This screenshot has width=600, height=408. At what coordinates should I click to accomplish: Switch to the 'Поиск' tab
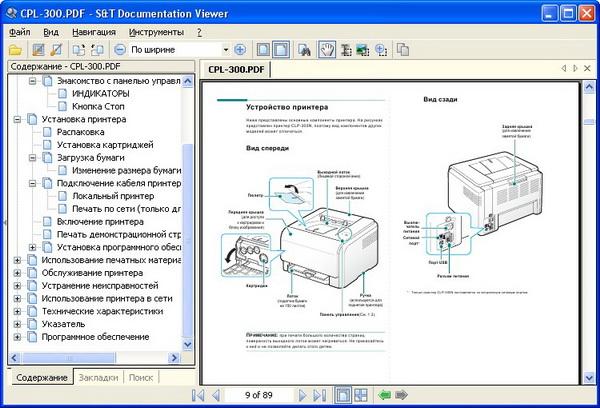pos(141,378)
